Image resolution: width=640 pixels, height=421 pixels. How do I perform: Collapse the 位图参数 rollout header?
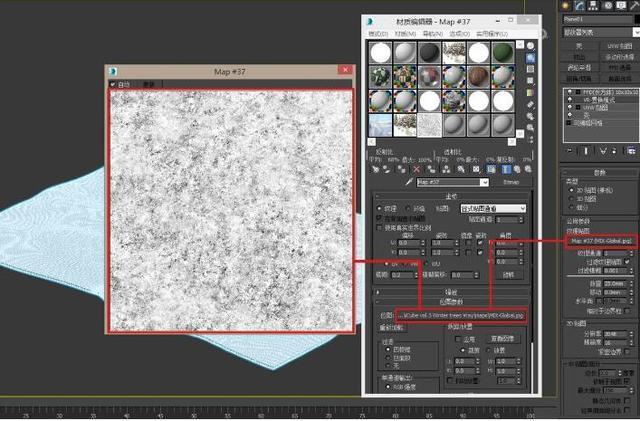click(x=452, y=302)
